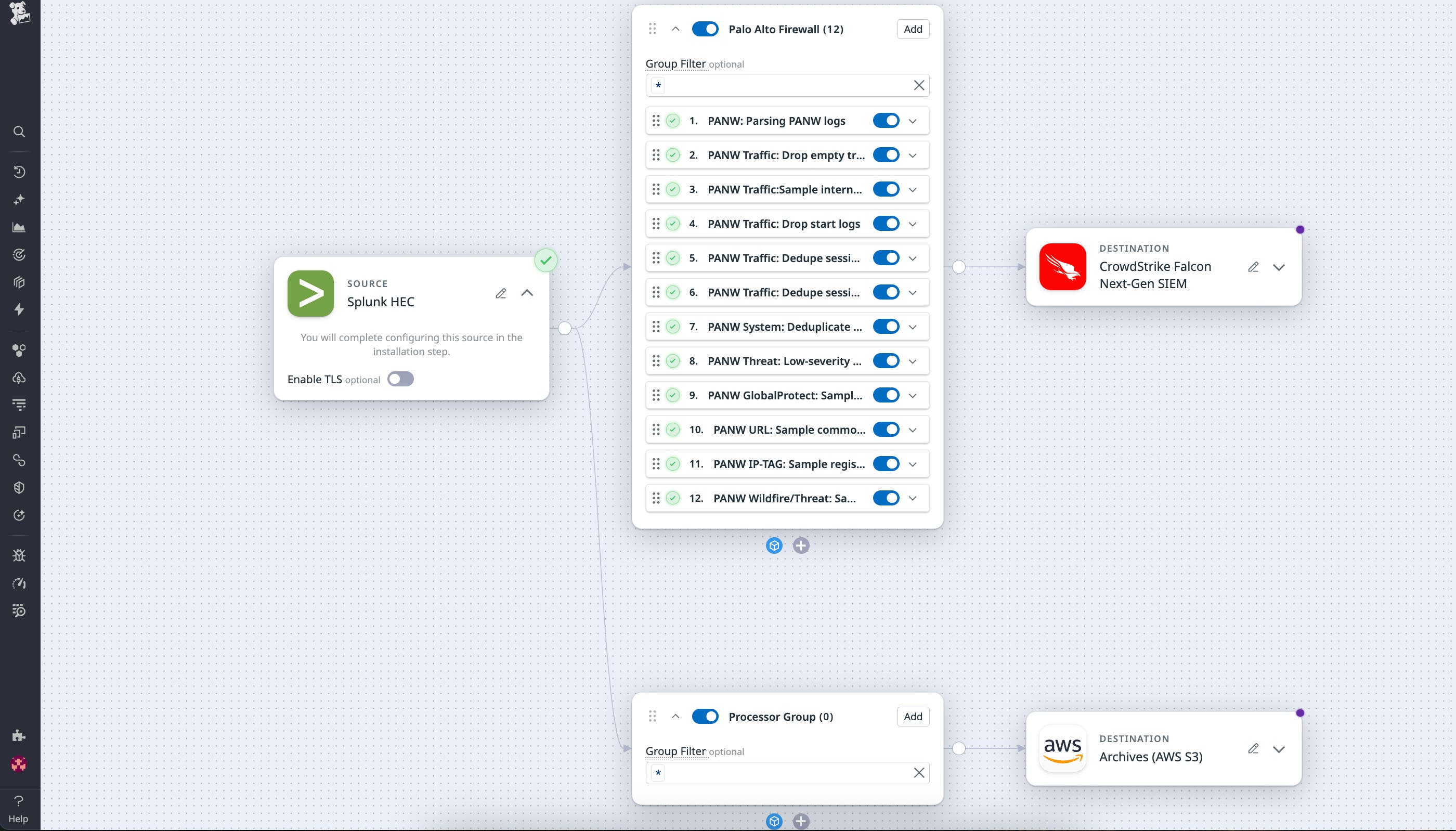This screenshot has width=1456, height=831.
Task: Select the AI sparkles icon in sidebar
Action: (x=19, y=199)
